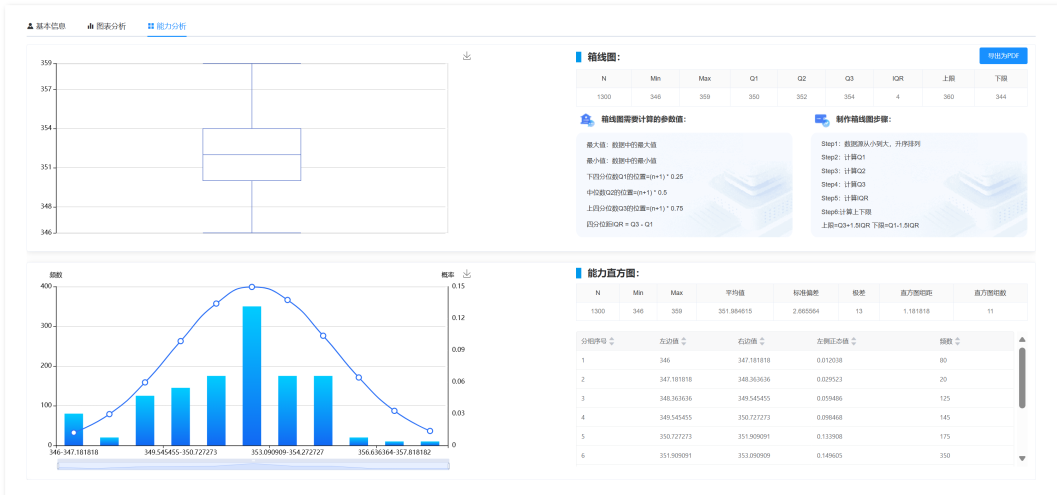Click the Q2 value 352

pos(802,97)
